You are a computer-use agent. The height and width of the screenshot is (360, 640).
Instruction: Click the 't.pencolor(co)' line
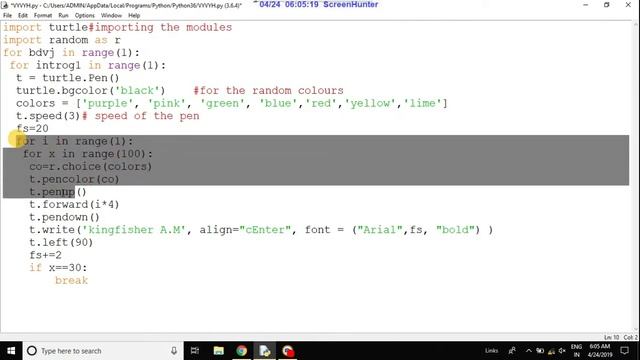(74, 179)
